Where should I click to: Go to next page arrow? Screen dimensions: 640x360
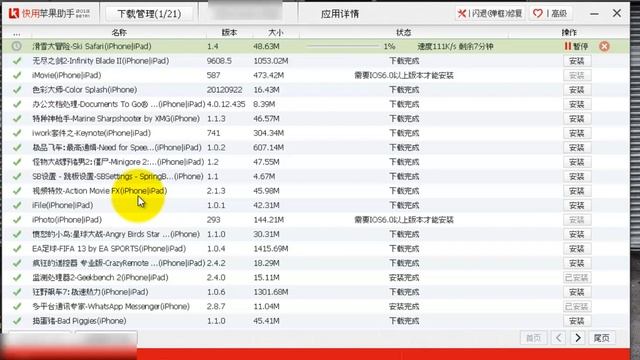(578, 338)
